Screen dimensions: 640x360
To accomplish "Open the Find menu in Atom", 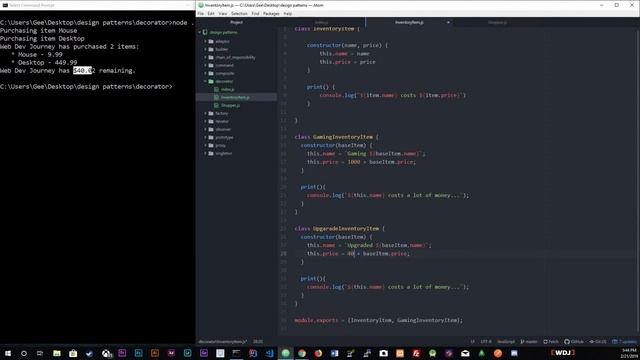I will [x=256, y=13].
